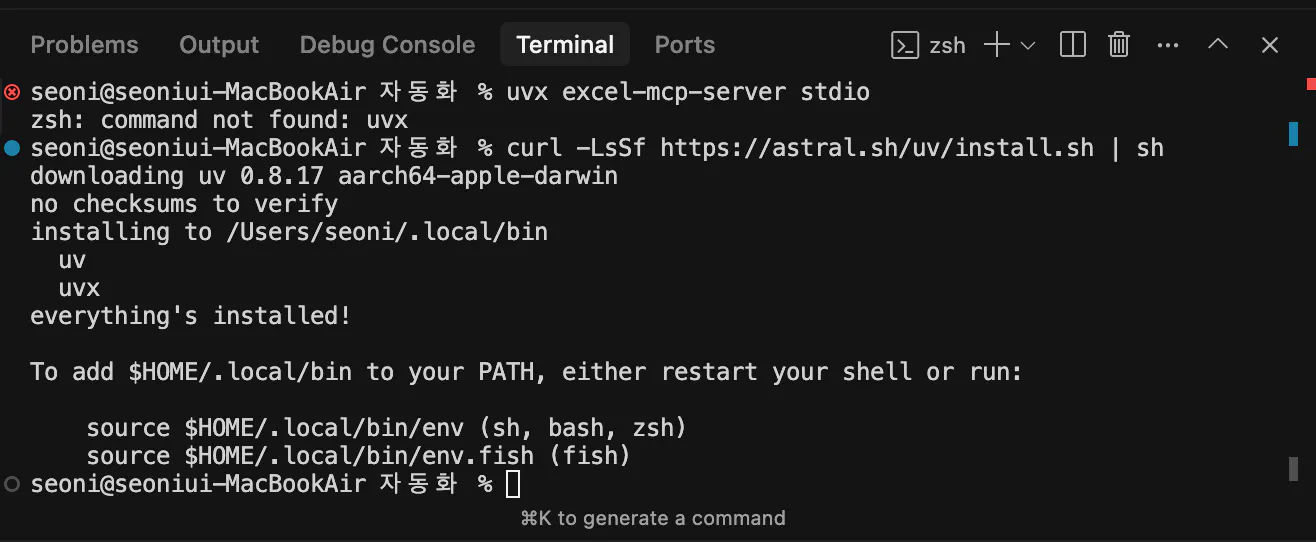Open the Output tab
The height and width of the screenshot is (542, 1316).
(219, 45)
